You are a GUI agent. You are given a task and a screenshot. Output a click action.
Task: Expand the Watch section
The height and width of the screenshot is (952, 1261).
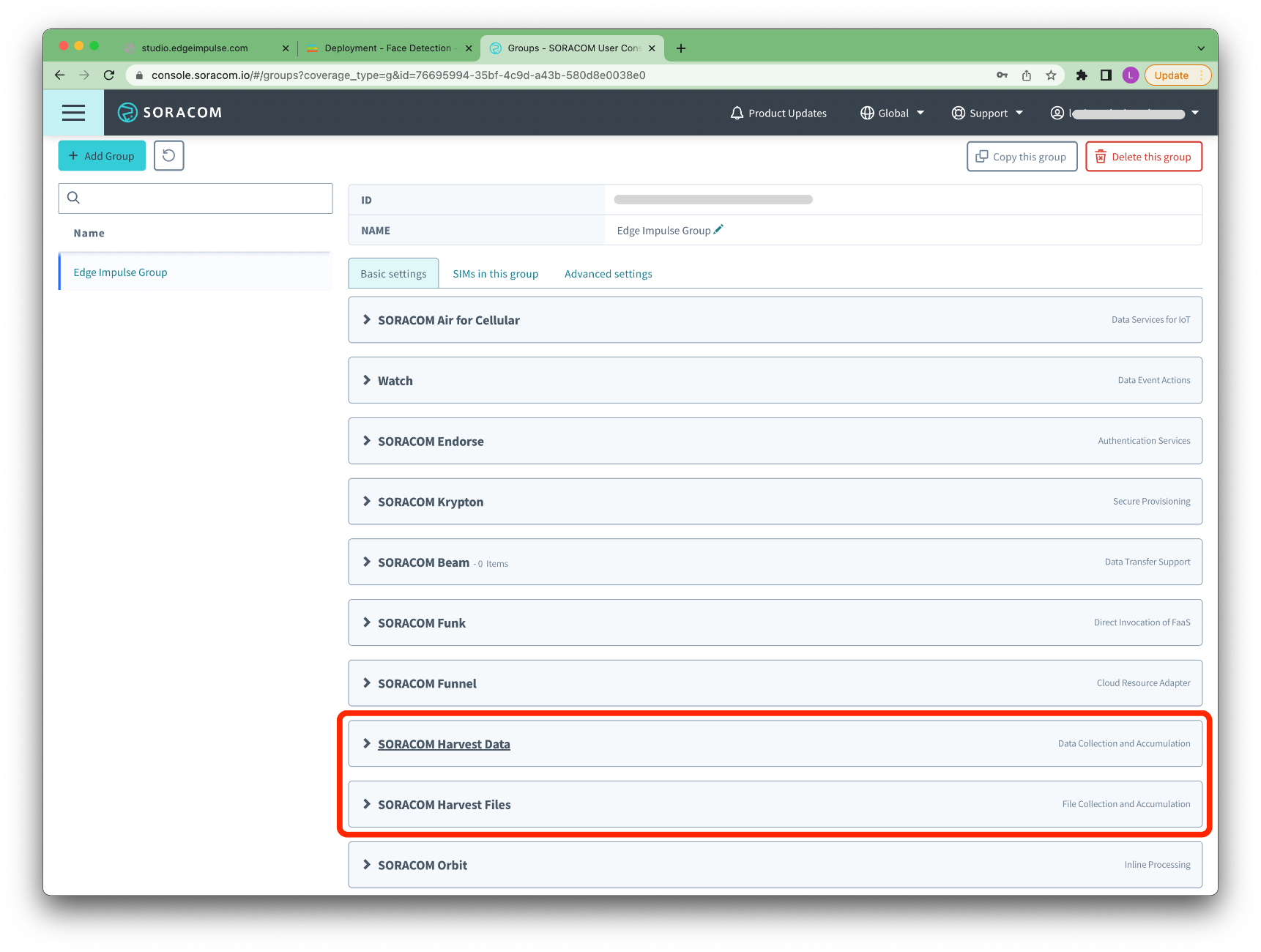(x=775, y=381)
